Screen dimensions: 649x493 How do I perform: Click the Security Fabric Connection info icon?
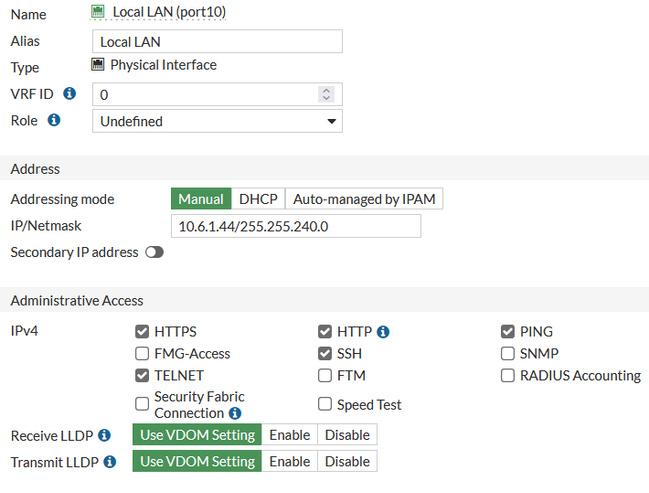pos(235,413)
